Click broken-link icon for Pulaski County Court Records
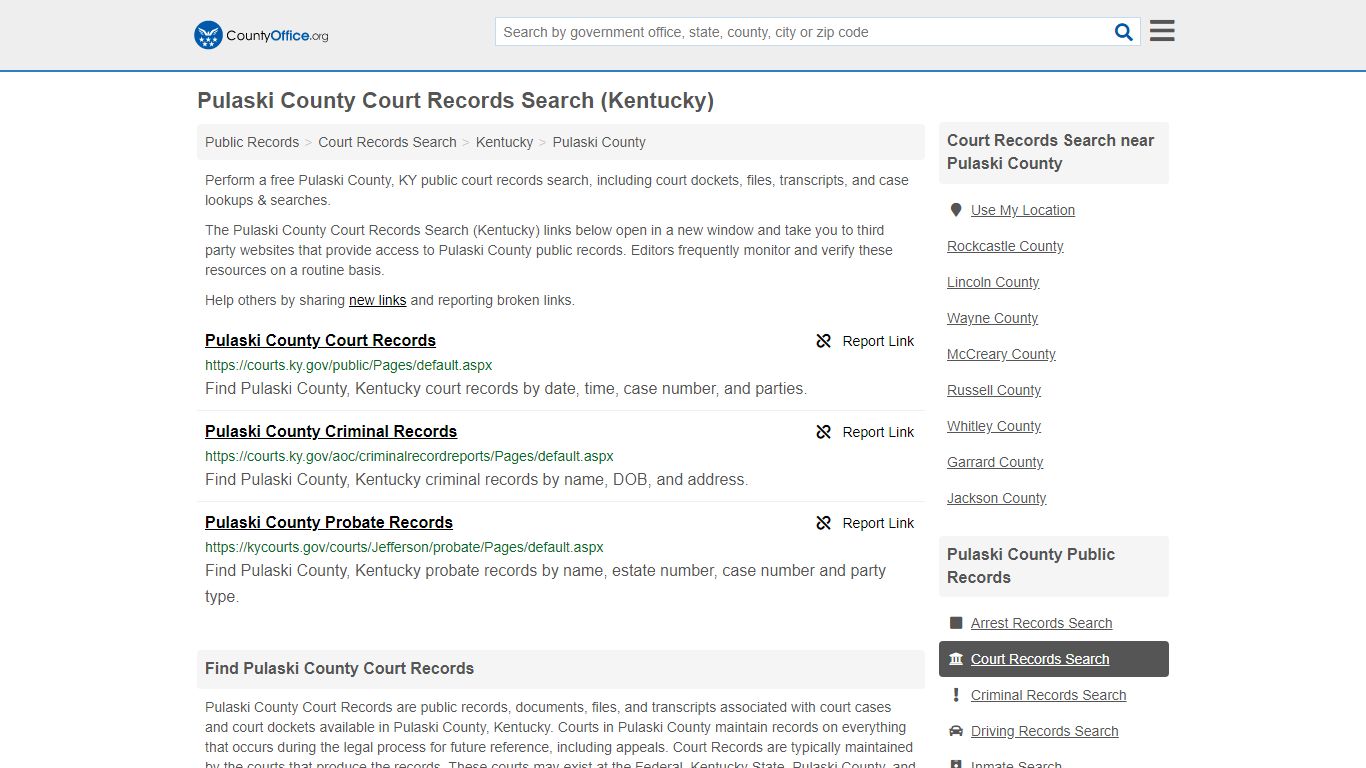The width and height of the screenshot is (1366, 768). [824, 341]
